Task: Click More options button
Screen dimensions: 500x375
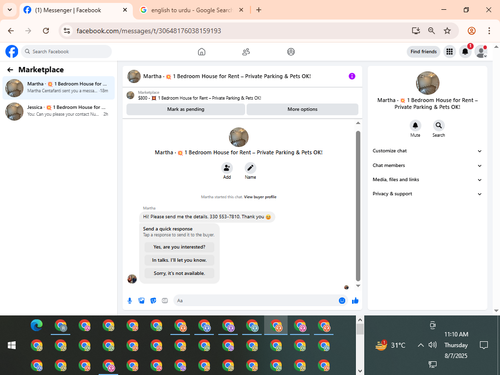Action: tap(302, 109)
